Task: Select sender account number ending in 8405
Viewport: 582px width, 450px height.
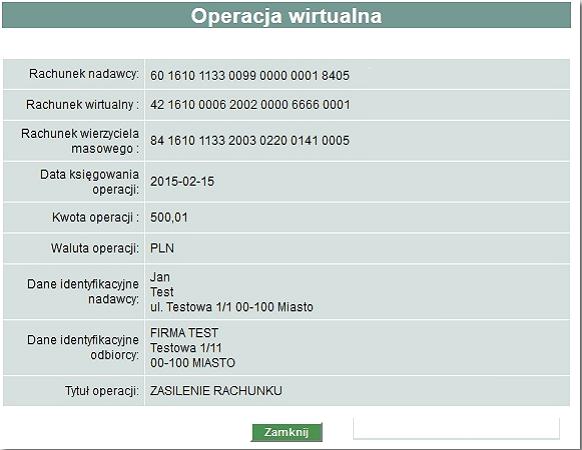Action: point(250,75)
